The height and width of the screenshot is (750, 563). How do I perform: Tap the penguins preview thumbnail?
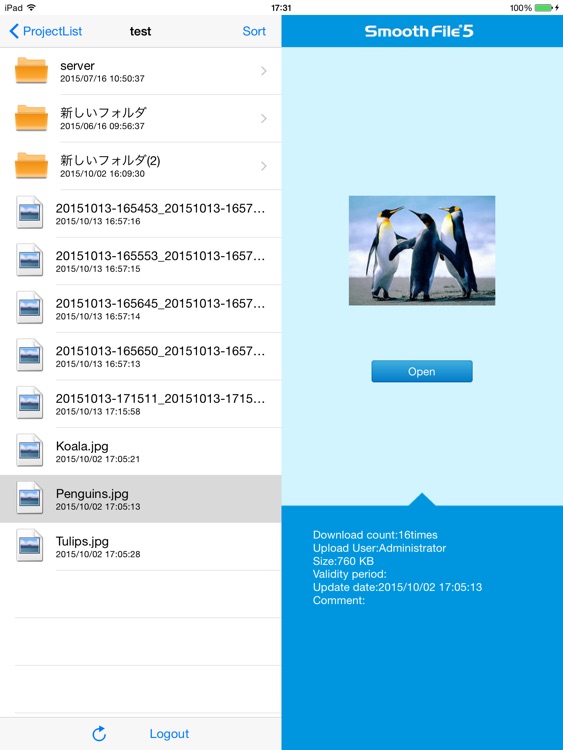422,250
